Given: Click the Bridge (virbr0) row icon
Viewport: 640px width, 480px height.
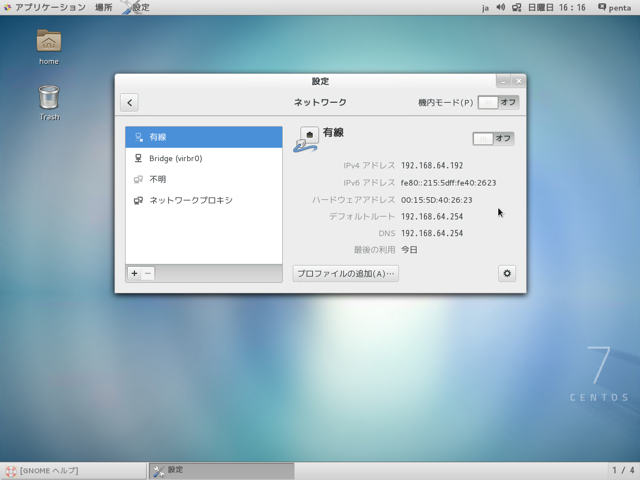Looking at the screenshot, I should pyautogui.click(x=138, y=158).
